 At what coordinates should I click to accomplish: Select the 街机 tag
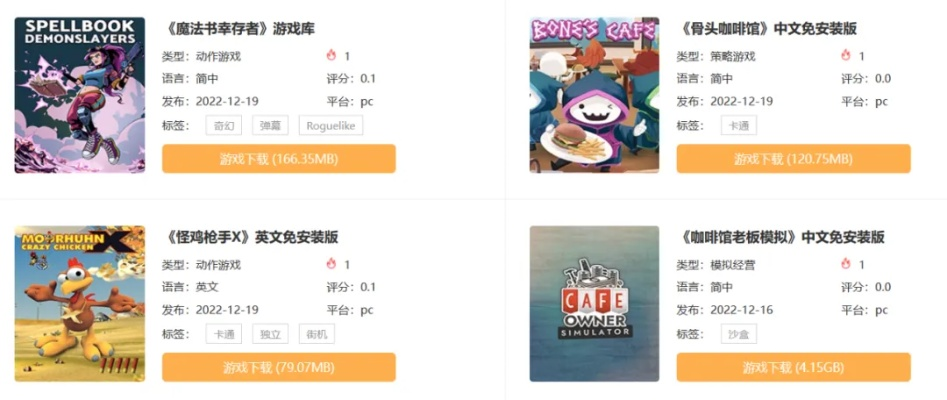point(316,334)
